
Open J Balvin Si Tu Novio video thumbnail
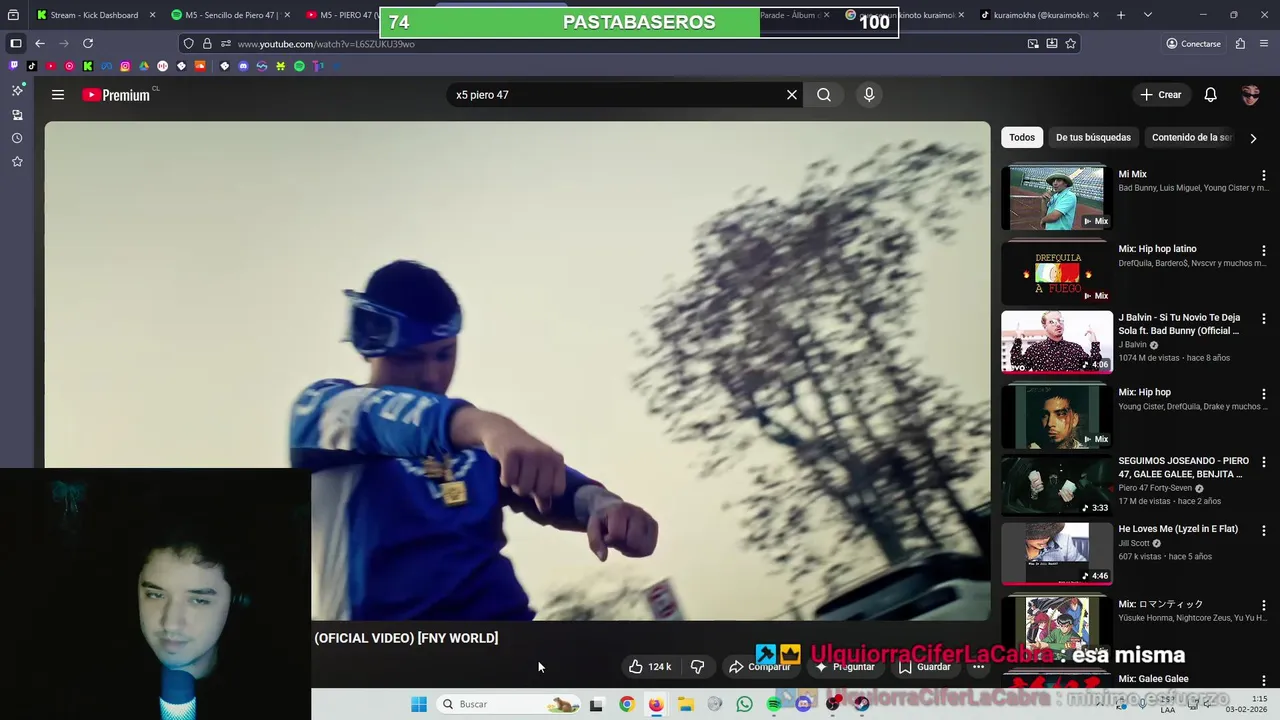1057,341
